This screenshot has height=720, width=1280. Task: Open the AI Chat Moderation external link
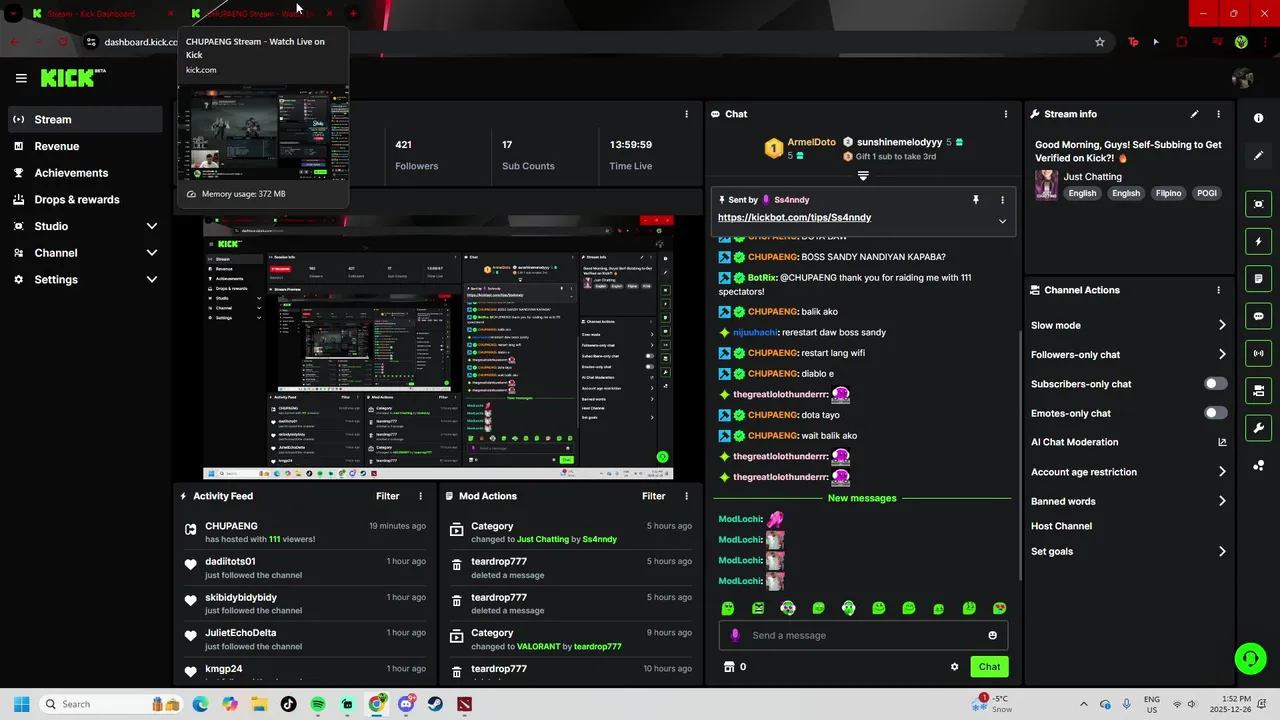coord(1222,442)
